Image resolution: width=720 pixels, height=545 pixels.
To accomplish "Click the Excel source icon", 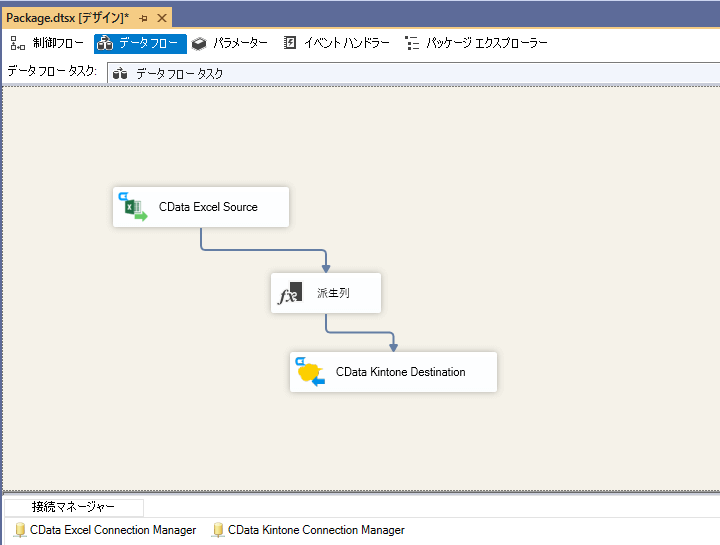I will pyautogui.click(x=133, y=207).
